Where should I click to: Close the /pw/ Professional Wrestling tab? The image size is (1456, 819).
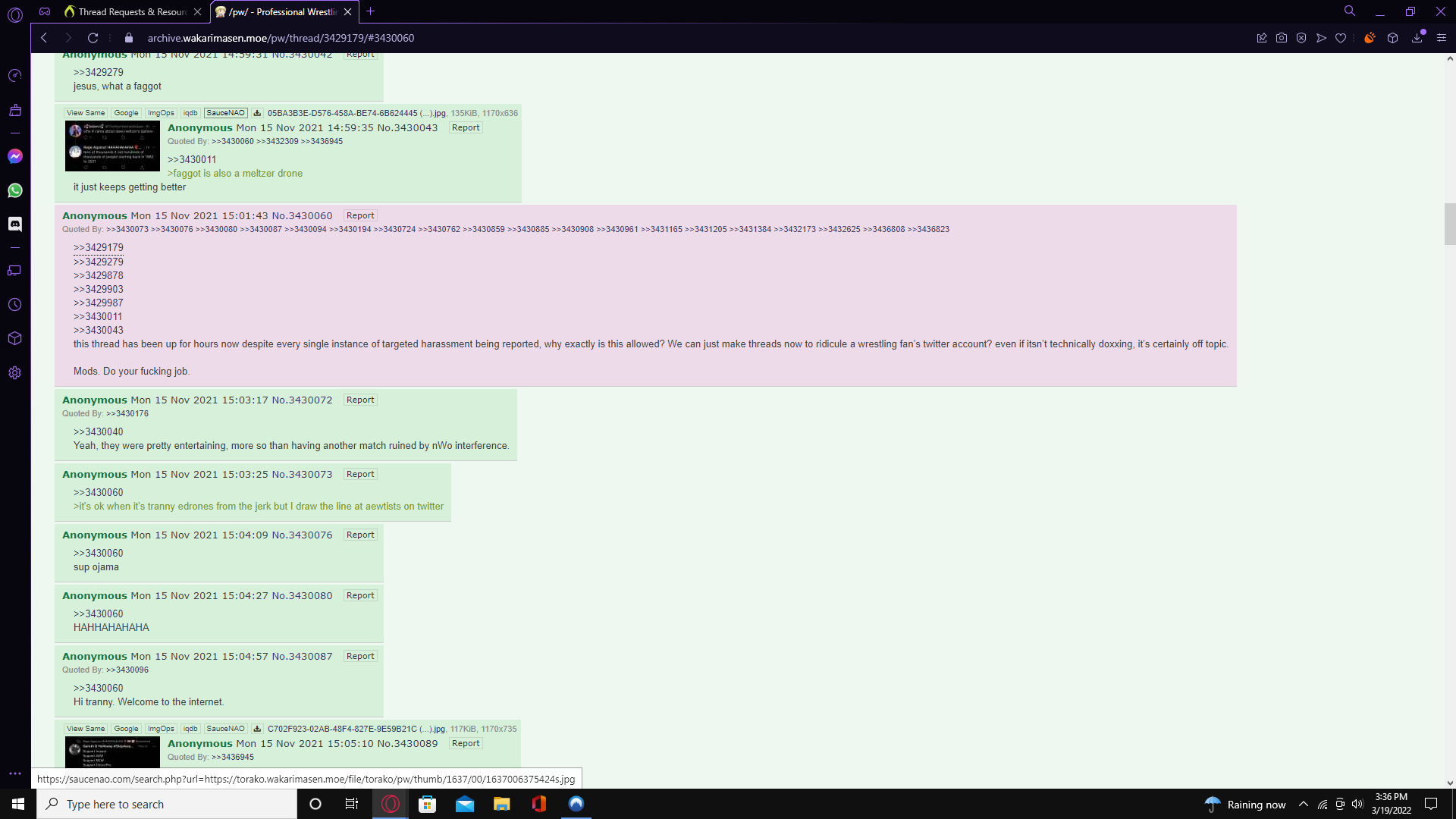(x=347, y=11)
